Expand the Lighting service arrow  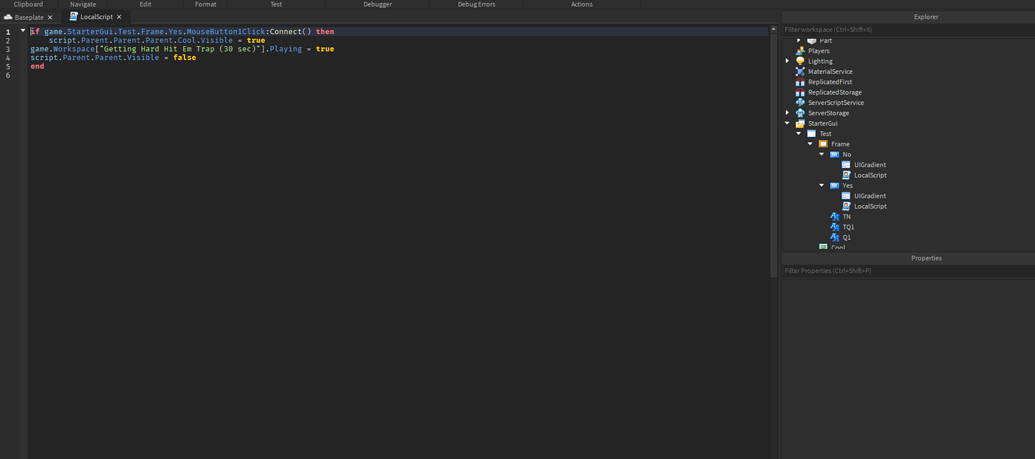[787, 61]
